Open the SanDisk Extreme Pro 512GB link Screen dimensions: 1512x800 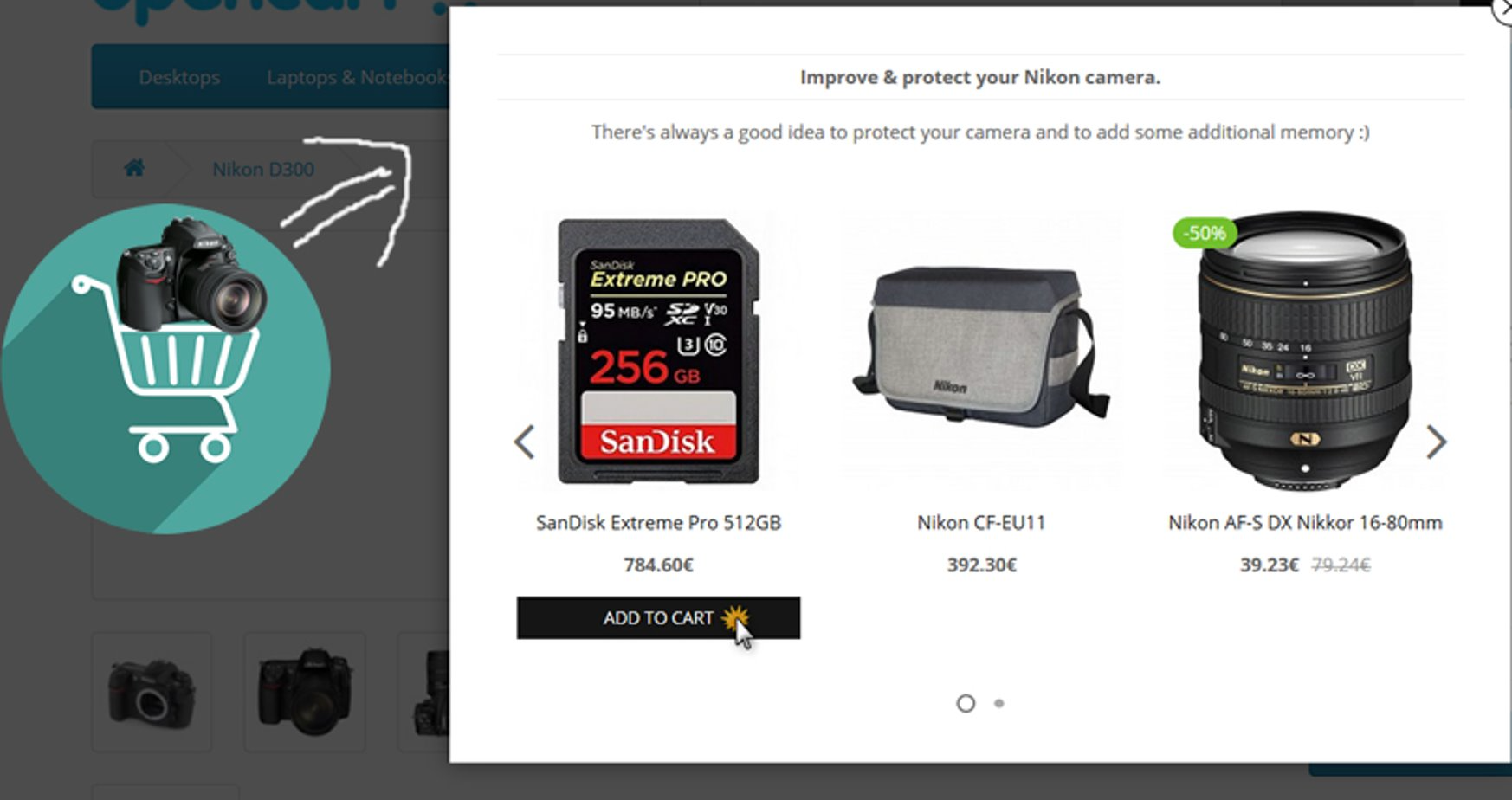coord(658,523)
